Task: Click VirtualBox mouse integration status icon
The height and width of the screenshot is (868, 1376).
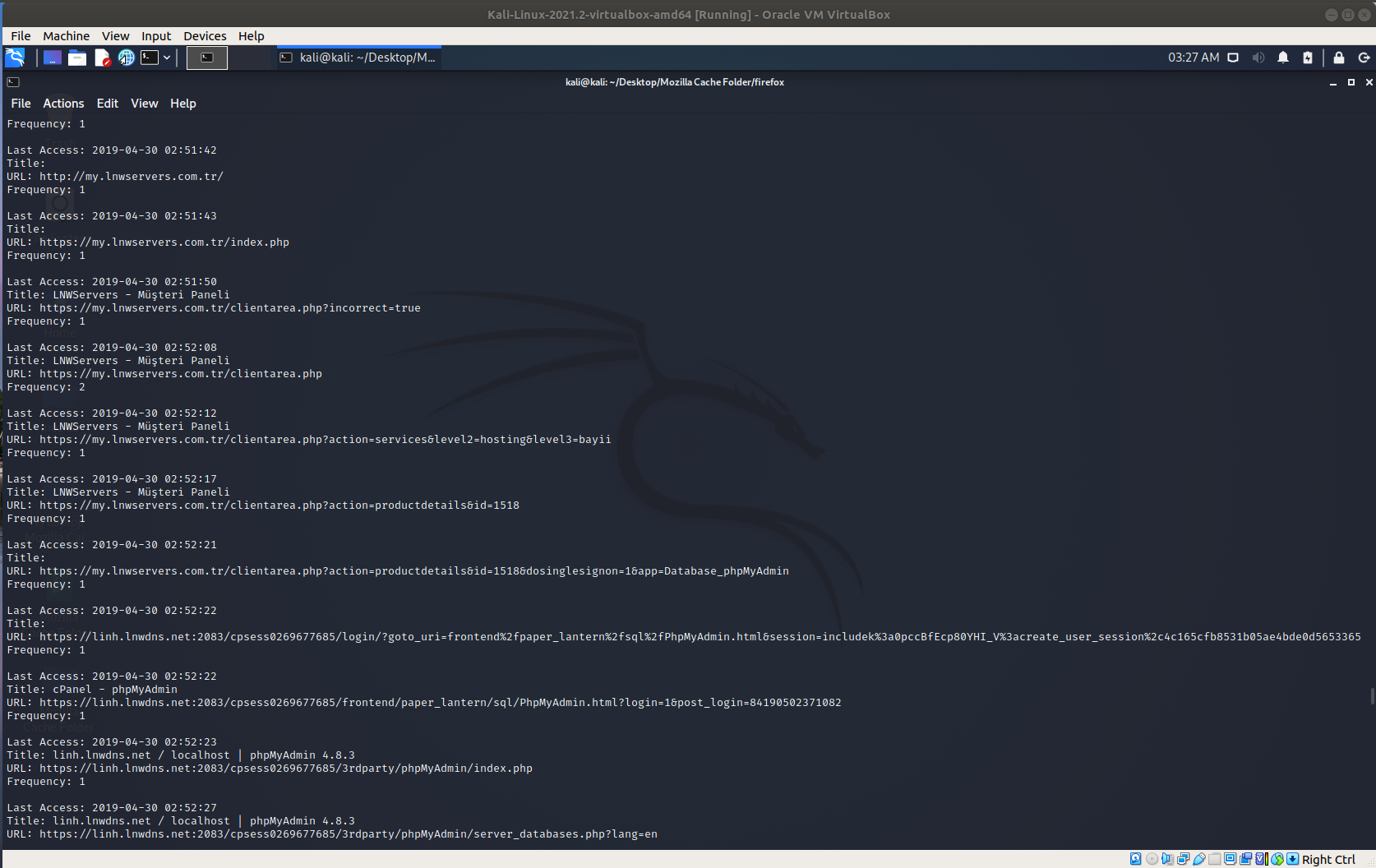Action: click(1277, 859)
